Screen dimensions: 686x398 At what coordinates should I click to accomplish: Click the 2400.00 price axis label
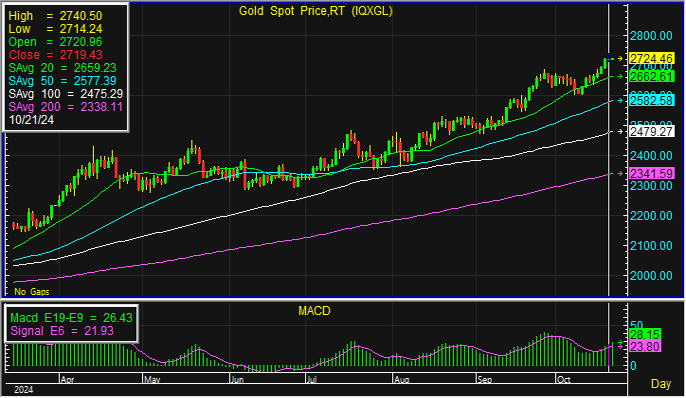click(651, 156)
